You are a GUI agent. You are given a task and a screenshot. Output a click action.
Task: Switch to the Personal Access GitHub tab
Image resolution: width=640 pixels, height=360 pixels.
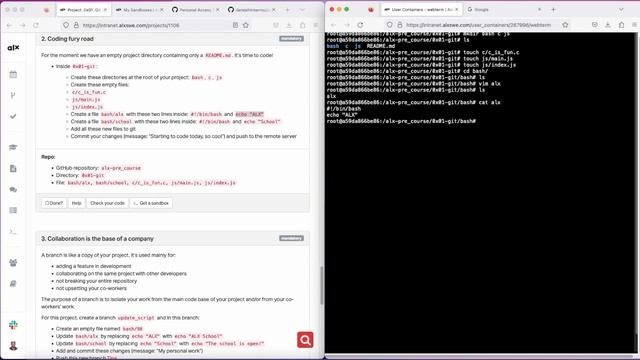click(x=195, y=9)
